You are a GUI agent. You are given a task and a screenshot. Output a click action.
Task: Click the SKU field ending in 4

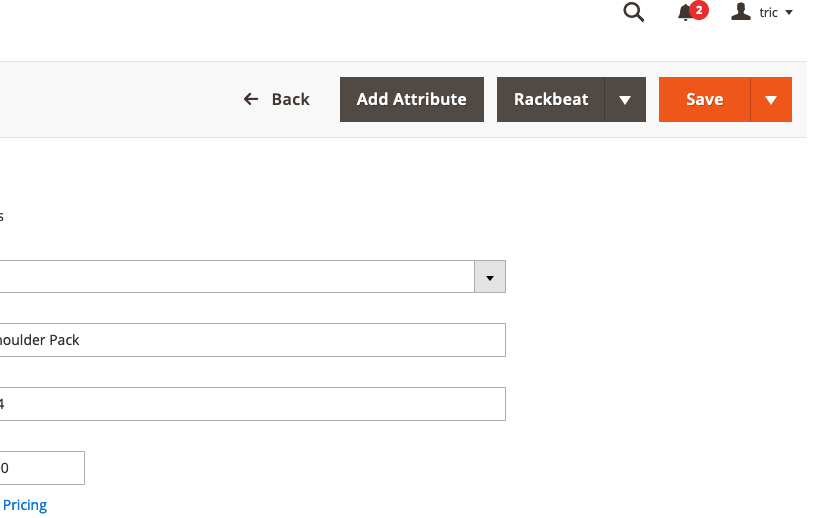(250, 404)
